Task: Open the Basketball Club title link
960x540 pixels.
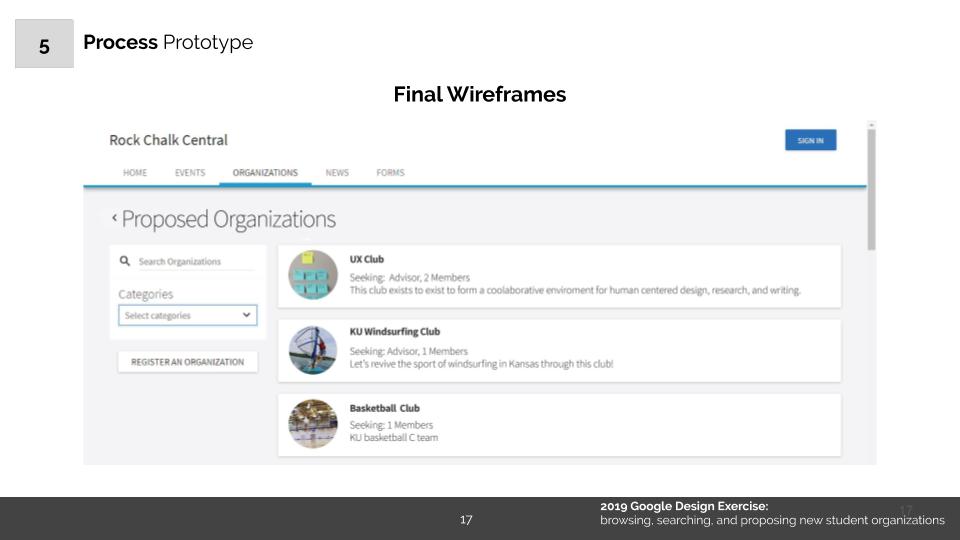Action: 384,408
